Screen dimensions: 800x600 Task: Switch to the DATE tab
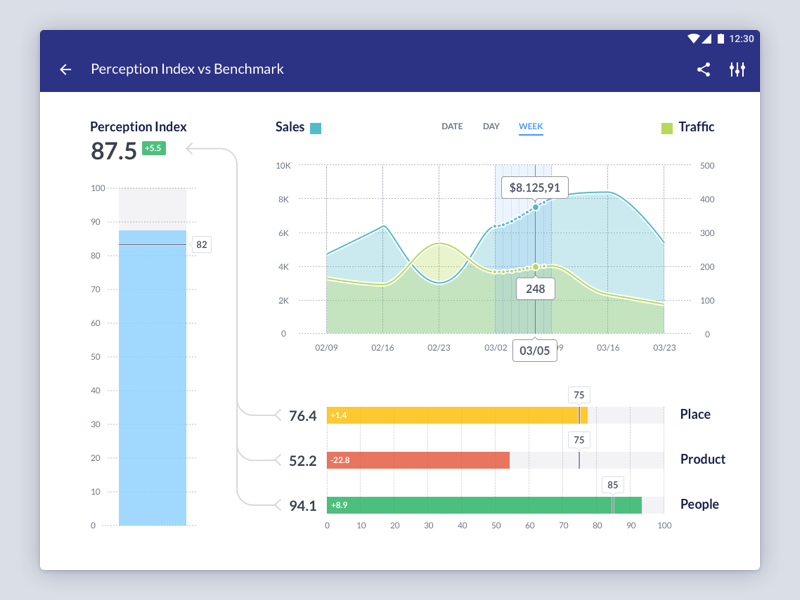(451, 126)
